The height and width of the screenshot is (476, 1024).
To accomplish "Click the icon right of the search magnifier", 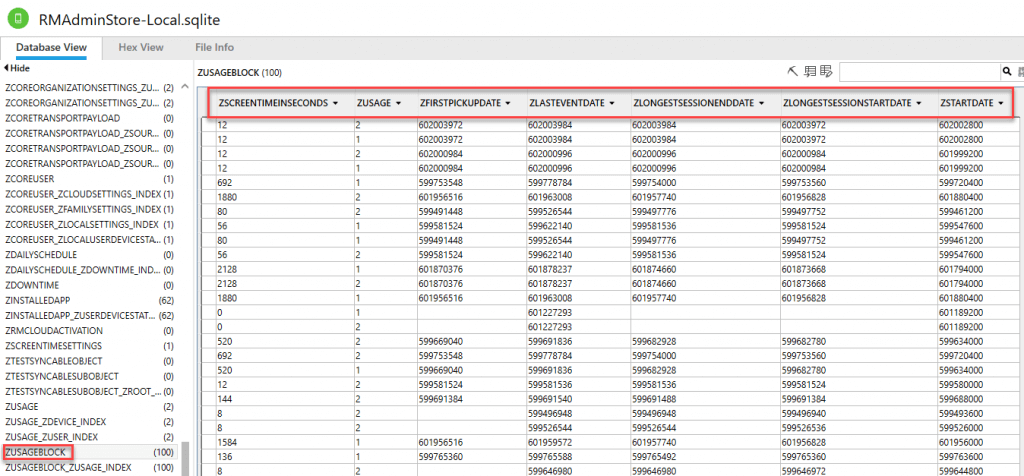I will point(1019,72).
